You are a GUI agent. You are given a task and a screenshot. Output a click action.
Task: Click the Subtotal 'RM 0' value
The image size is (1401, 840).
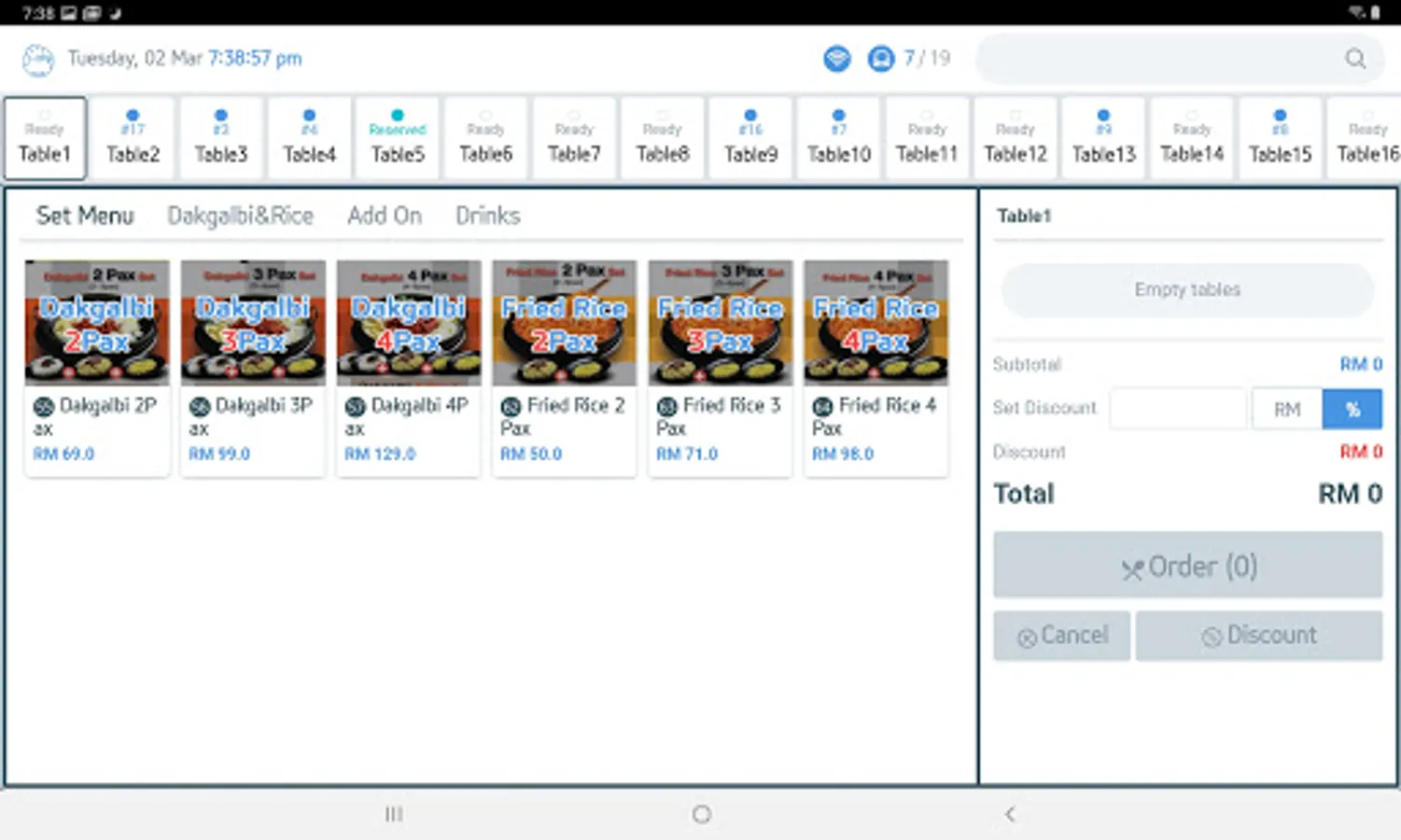(1361, 364)
